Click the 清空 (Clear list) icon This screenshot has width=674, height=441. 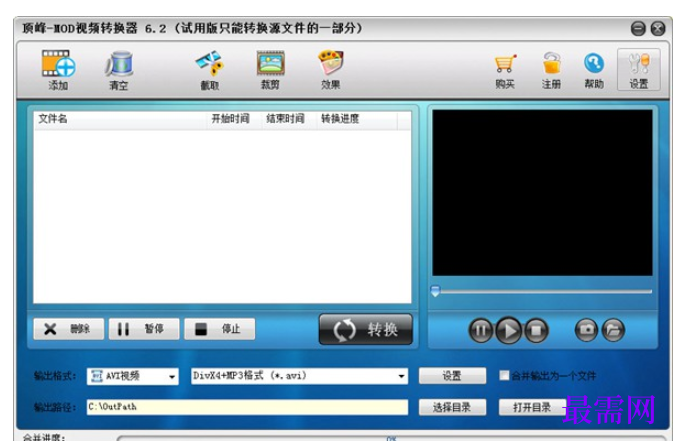coord(119,70)
